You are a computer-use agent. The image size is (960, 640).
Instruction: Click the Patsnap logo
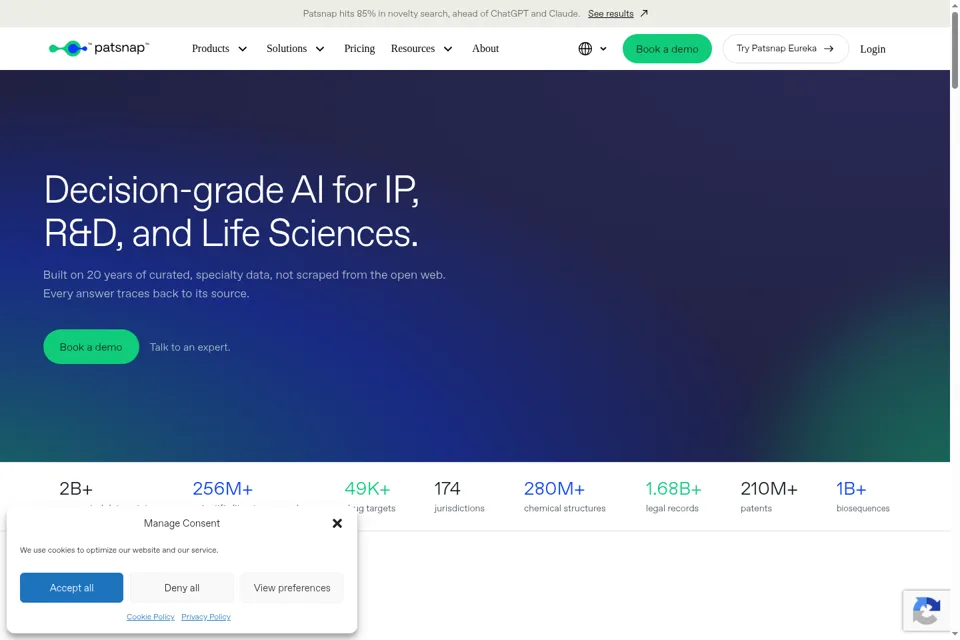click(x=99, y=48)
